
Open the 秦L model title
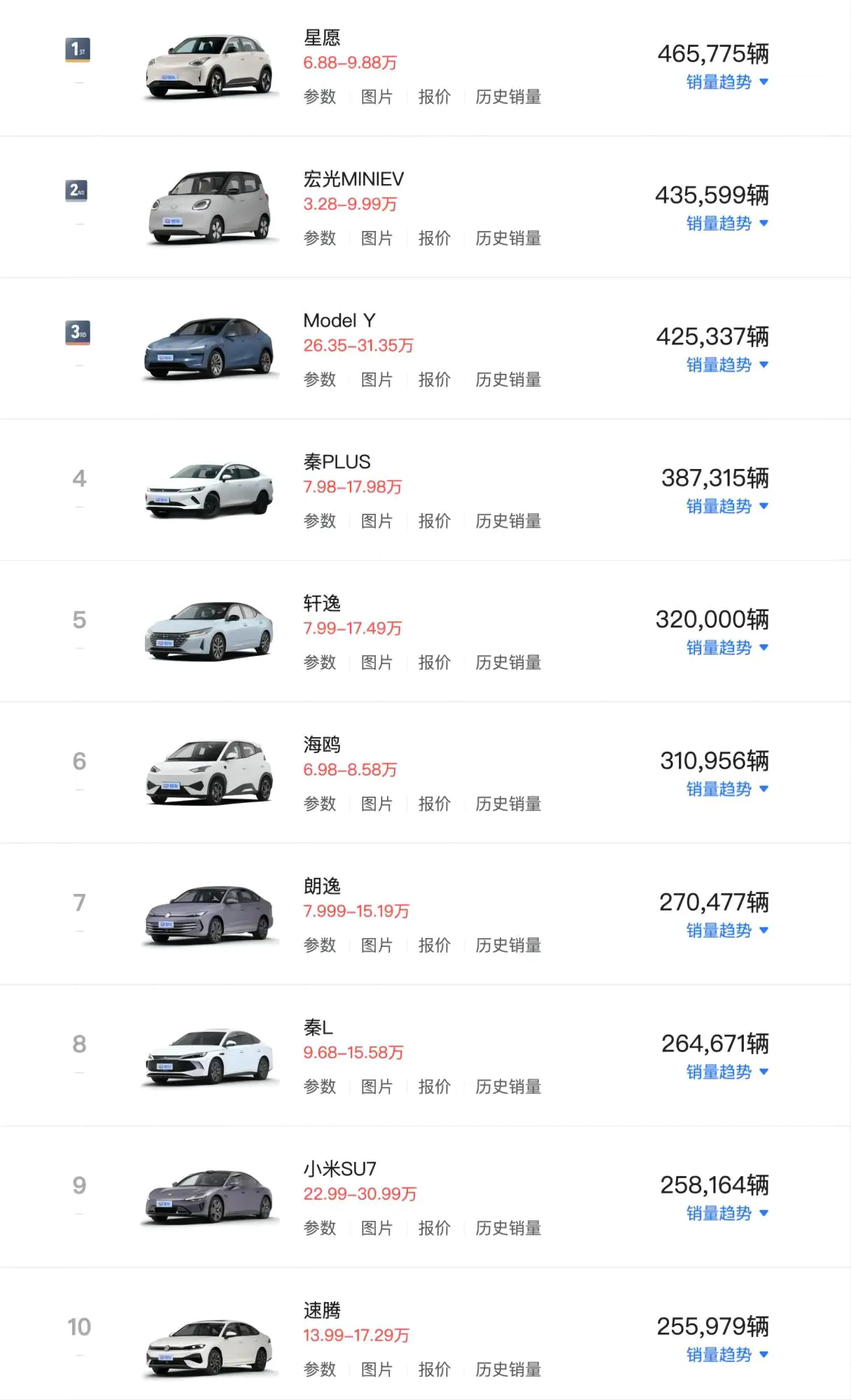point(318,1028)
